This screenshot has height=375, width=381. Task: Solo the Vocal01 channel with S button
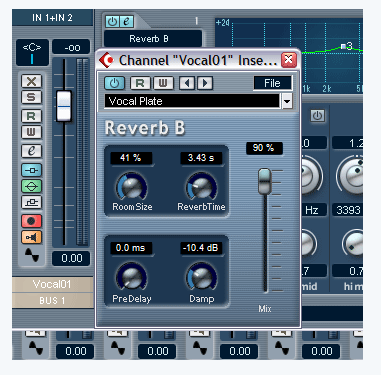point(31,97)
